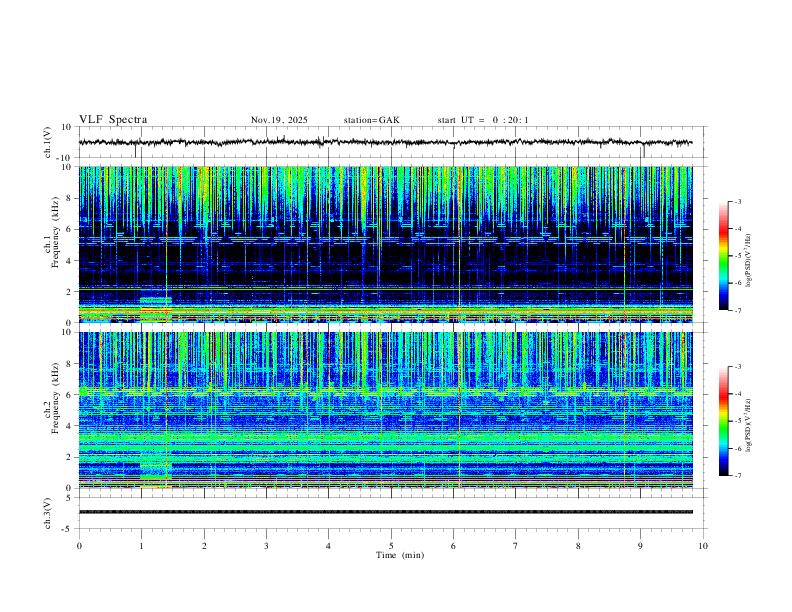Click the ch.2 spectrogram color bar
Image resolution: width=792 pixels, height=612 pixels.
point(723,421)
